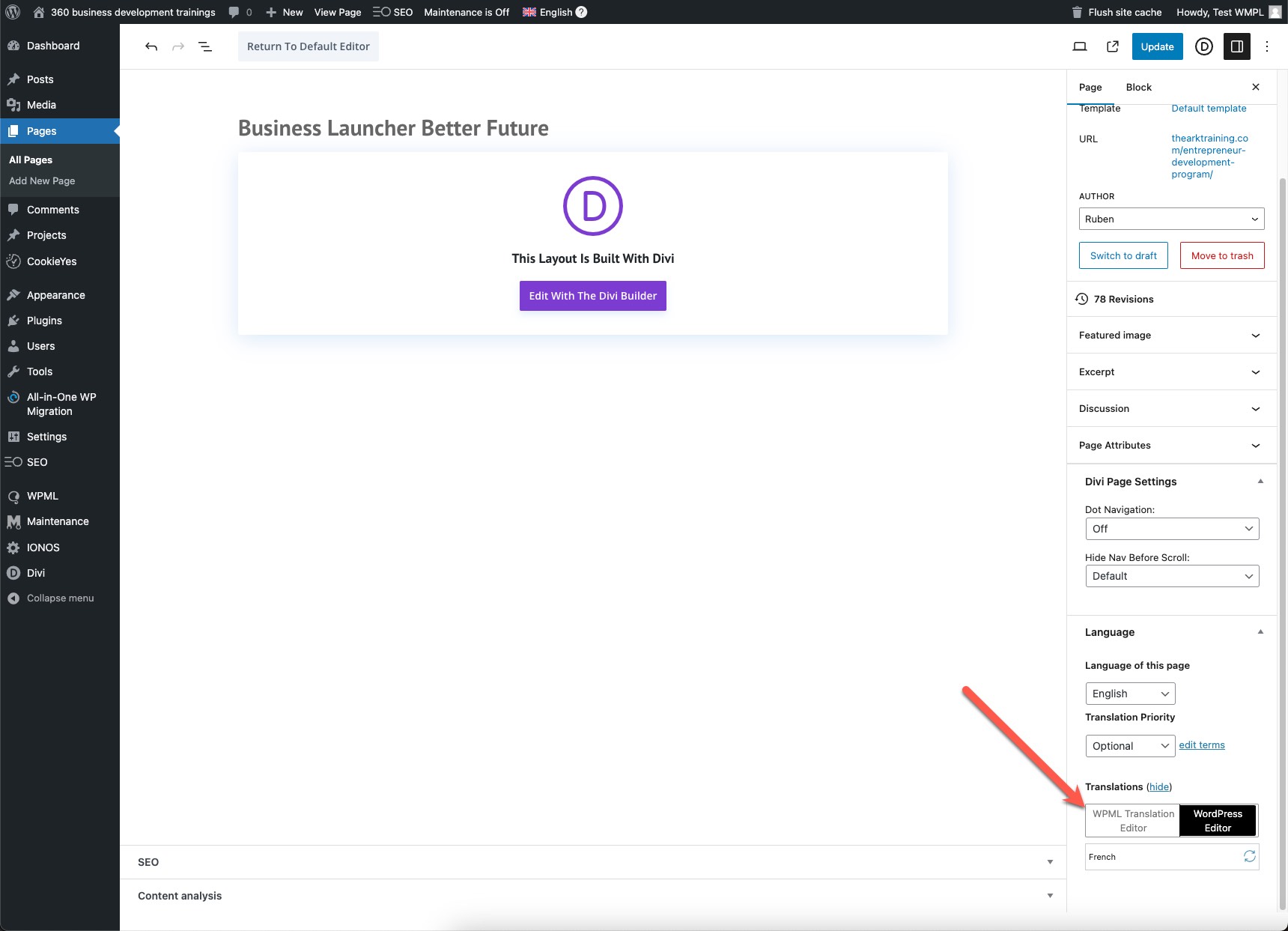This screenshot has height=931, width=1288.
Task: Click the laptop preview icon
Action: [x=1080, y=46]
